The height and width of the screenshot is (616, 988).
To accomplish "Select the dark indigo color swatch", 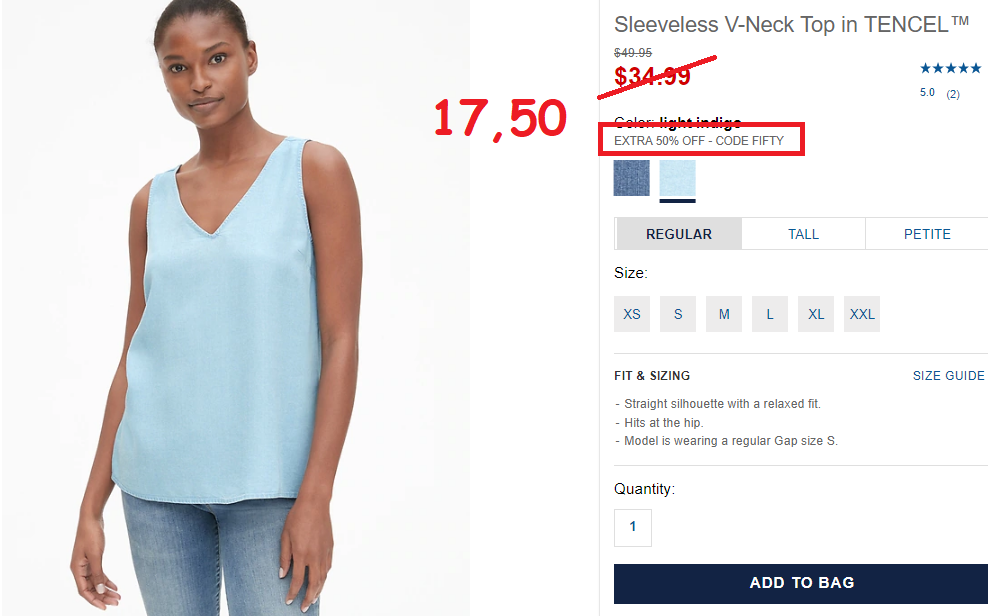I will tap(631, 178).
